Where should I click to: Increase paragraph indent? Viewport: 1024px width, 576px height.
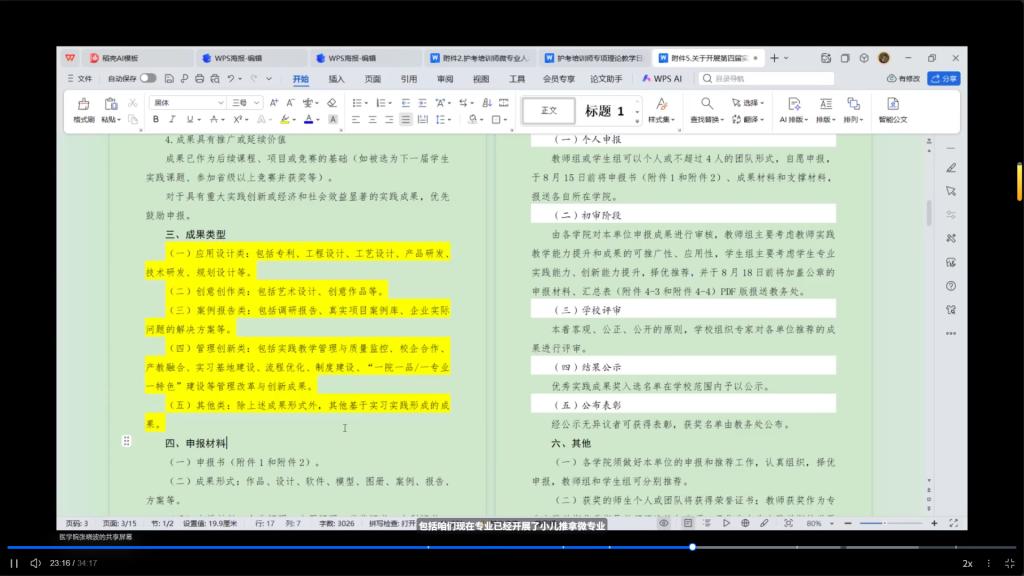click(x=422, y=103)
